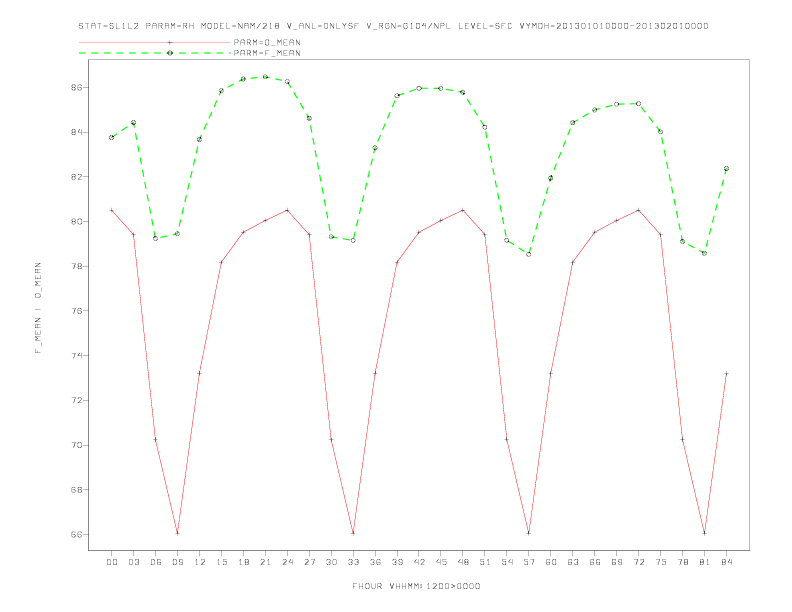792x612 pixels.
Task: Select red O_MEAN minimum point at hour 57
Action: [529, 533]
